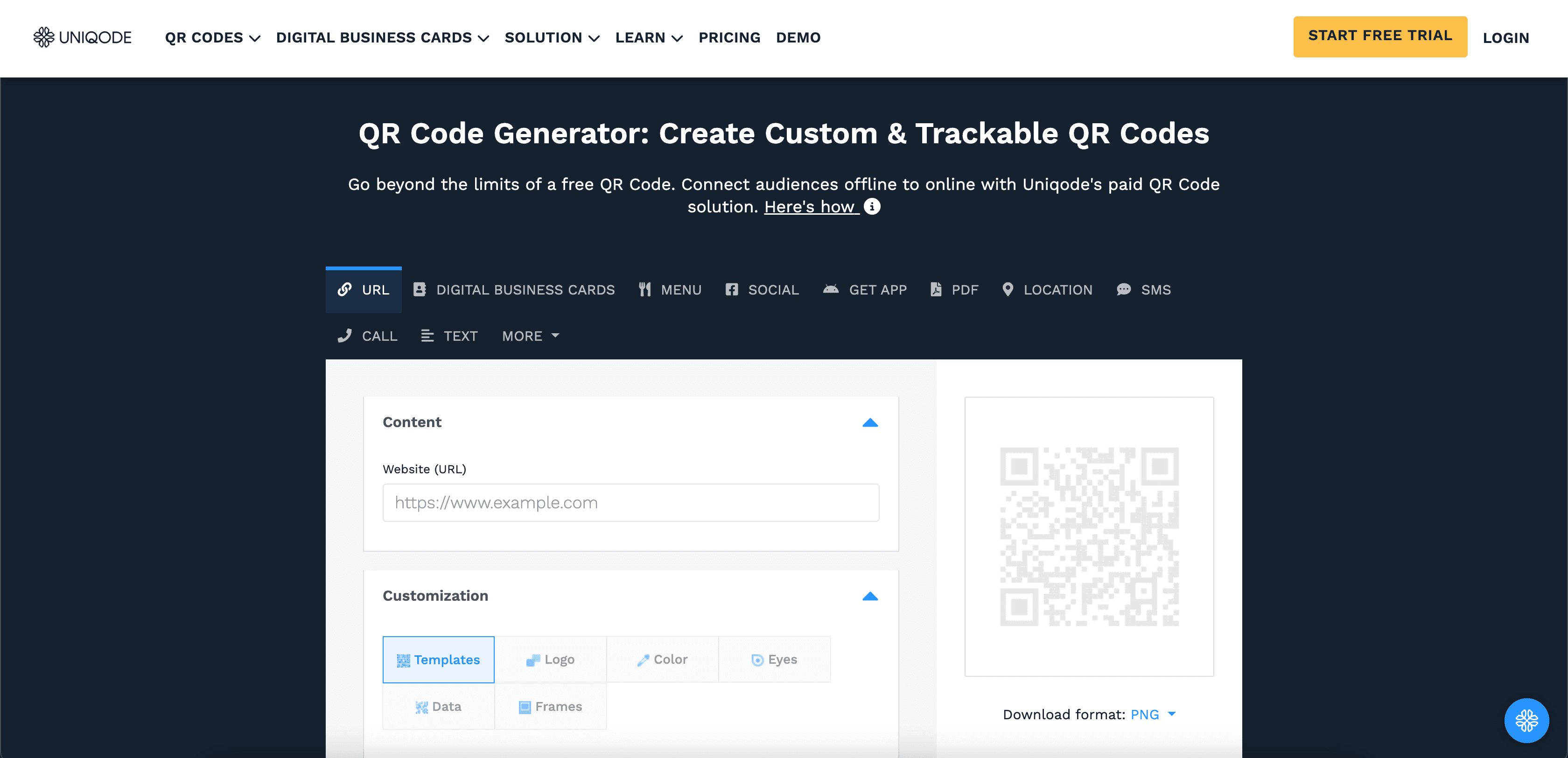
Task: Follow the Here's how link
Action: click(812, 207)
